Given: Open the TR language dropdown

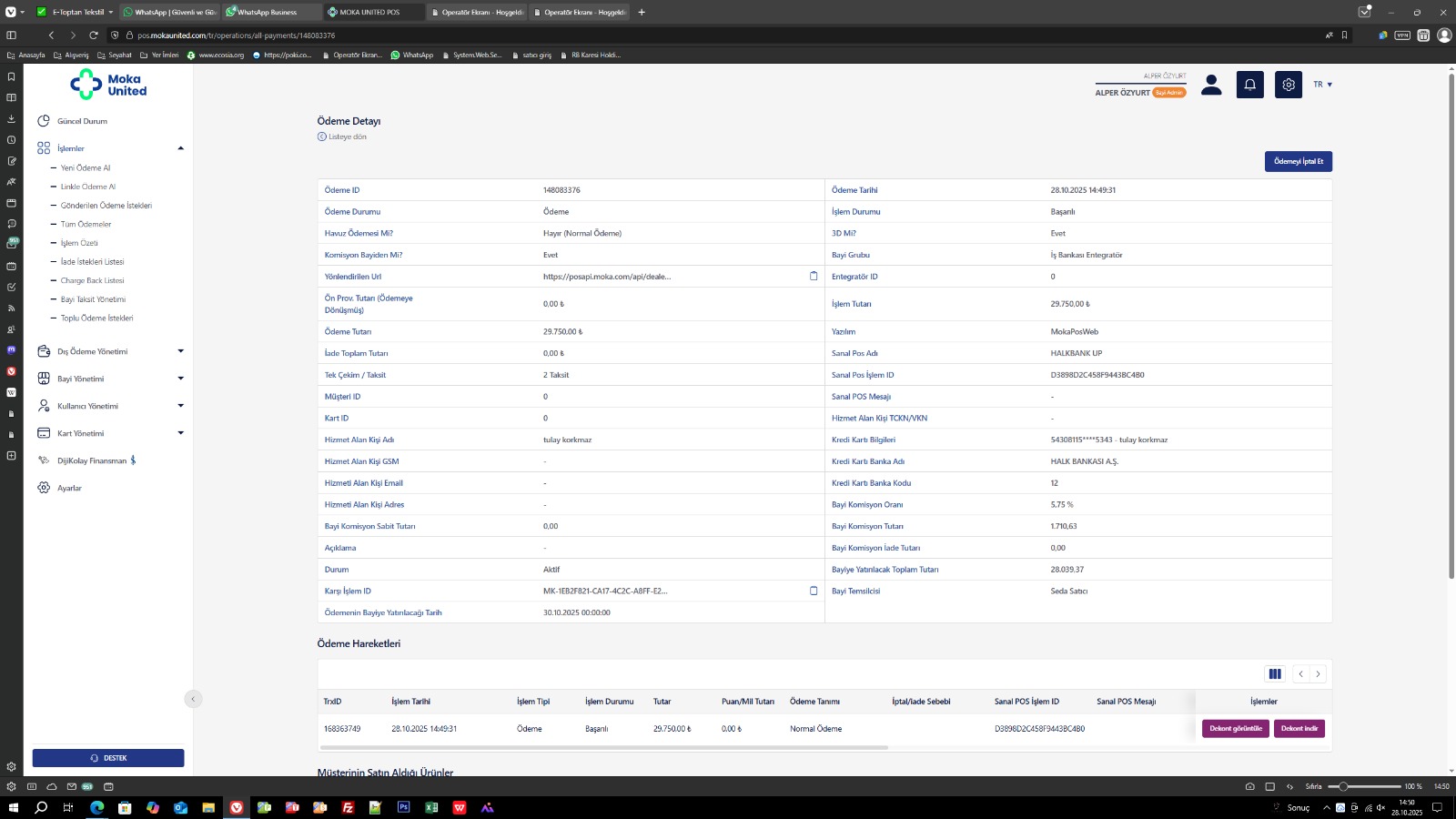Looking at the screenshot, I should tap(1322, 85).
